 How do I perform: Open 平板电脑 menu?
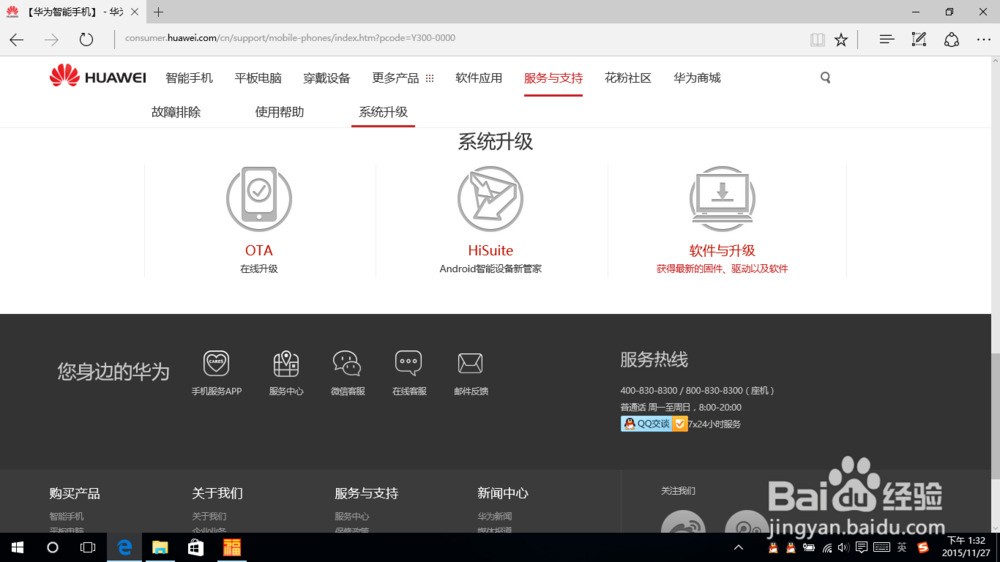coord(258,78)
